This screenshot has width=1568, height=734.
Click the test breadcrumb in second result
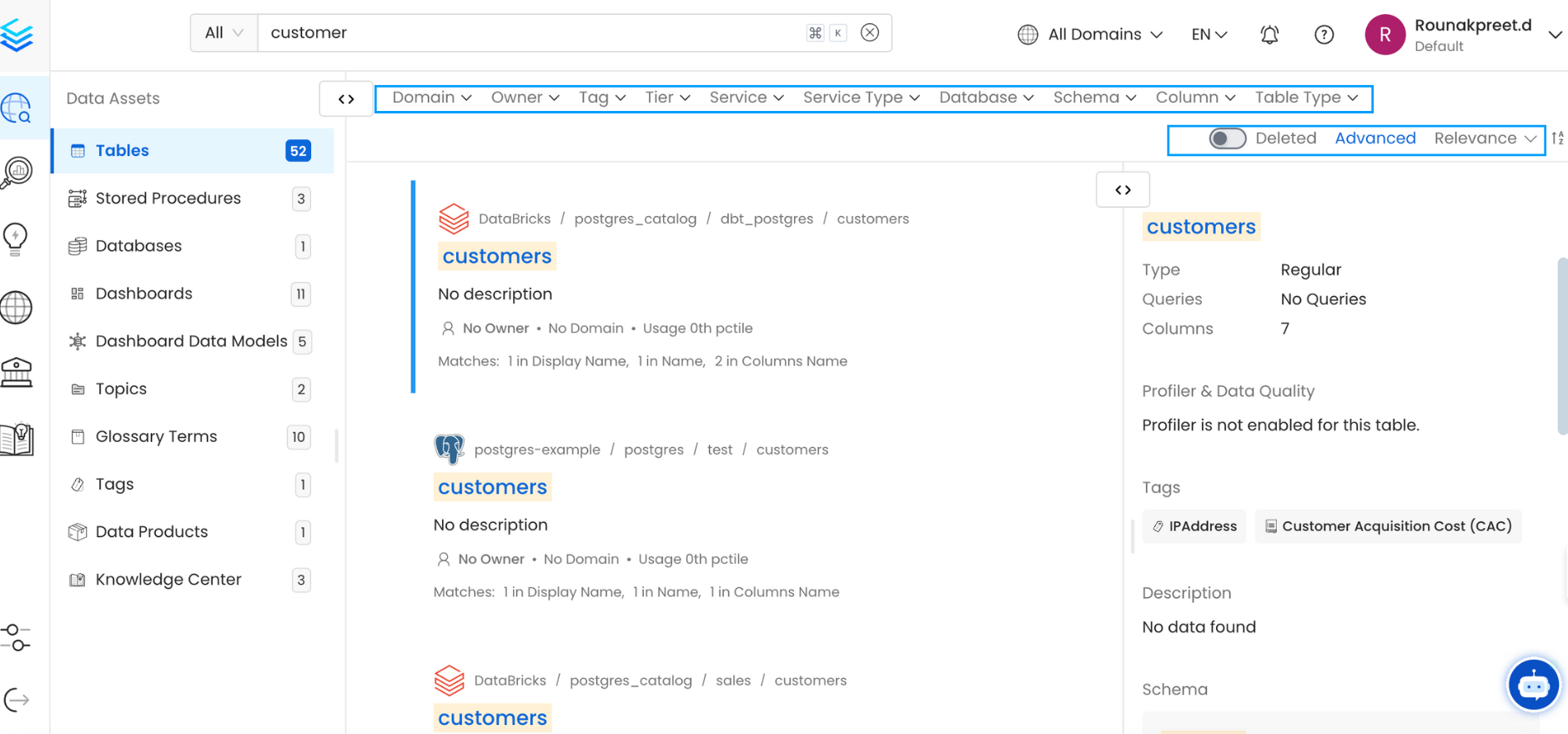[x=719, y=450]
